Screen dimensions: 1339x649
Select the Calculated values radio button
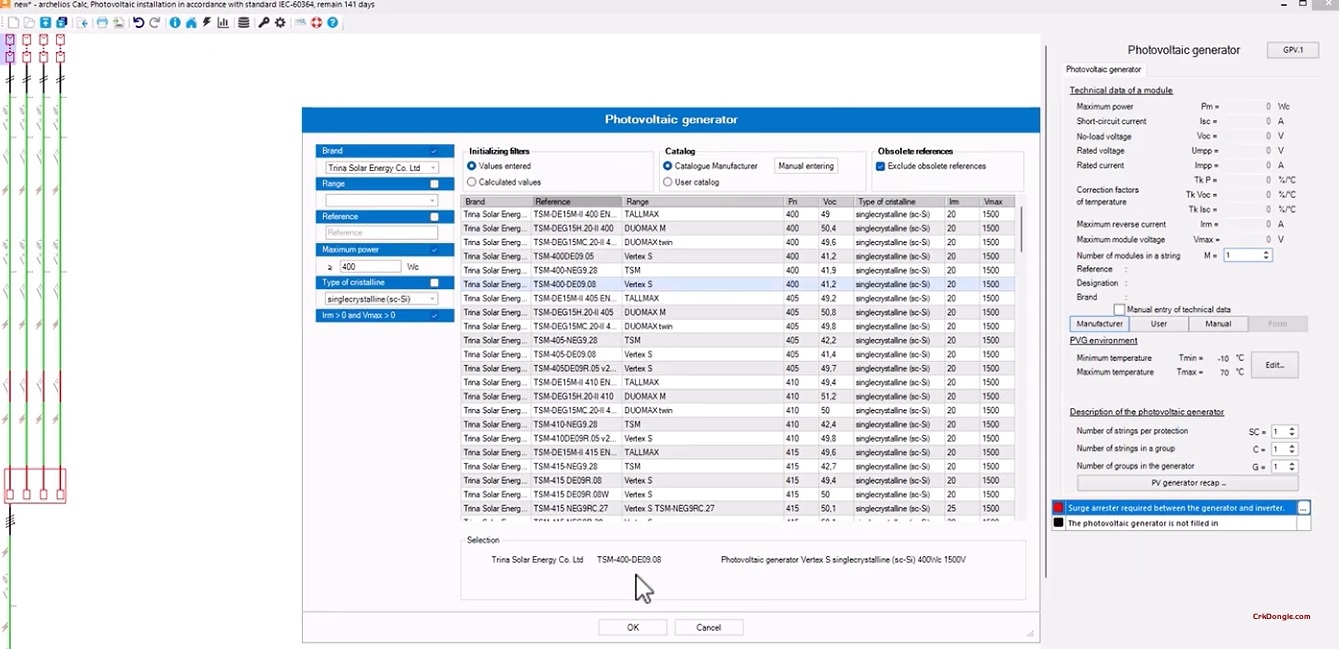(x=472, y=182)
